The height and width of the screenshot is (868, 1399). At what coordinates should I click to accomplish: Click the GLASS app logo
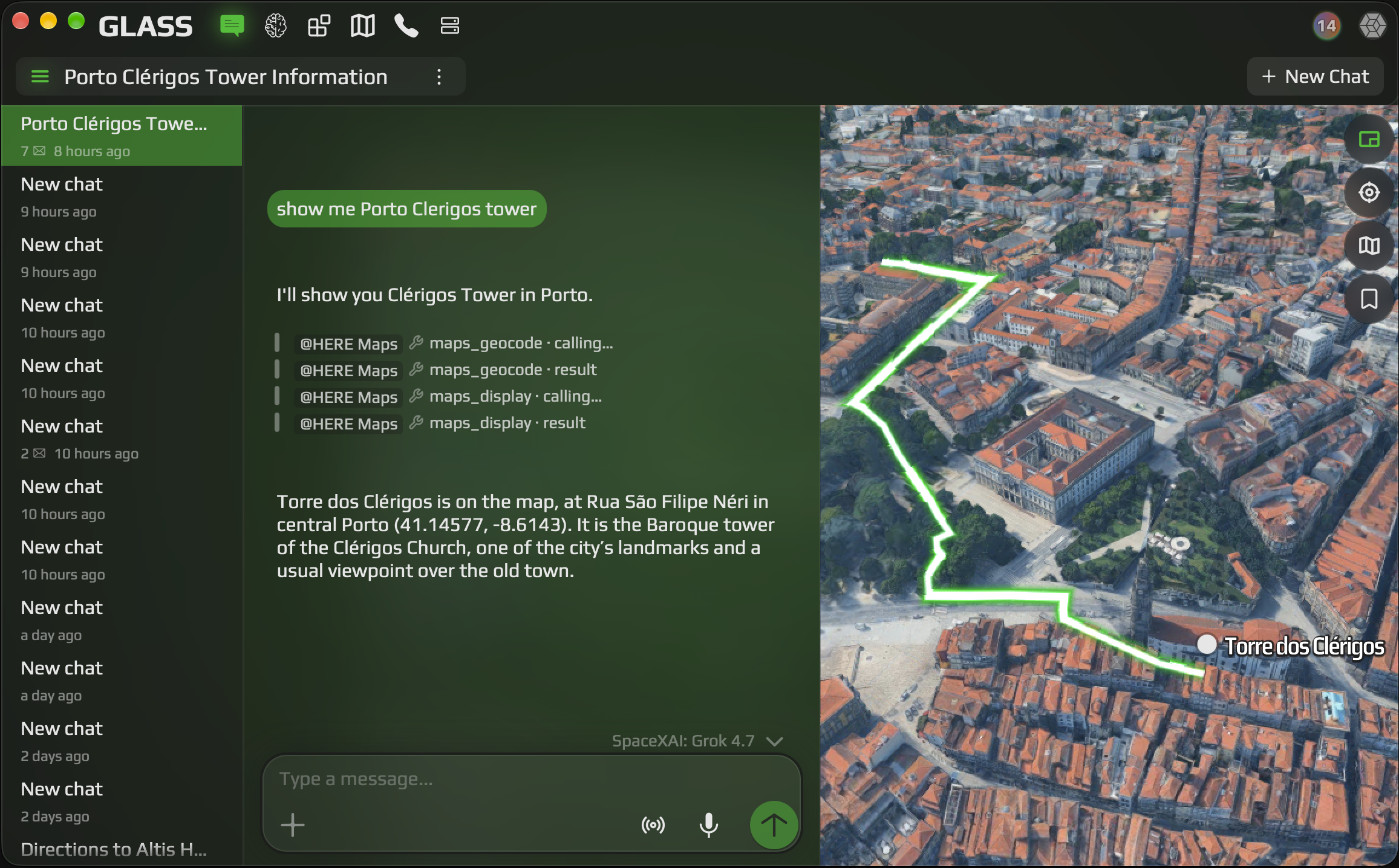145,27
